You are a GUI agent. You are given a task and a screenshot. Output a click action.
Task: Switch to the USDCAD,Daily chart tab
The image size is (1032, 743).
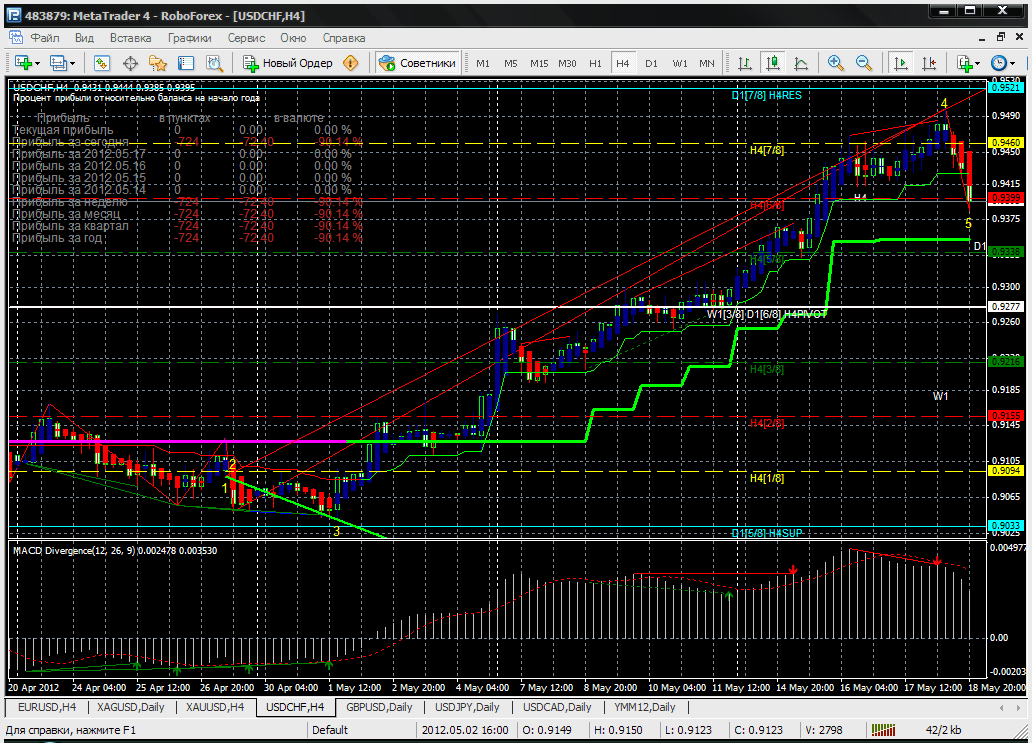pos(557,707)
